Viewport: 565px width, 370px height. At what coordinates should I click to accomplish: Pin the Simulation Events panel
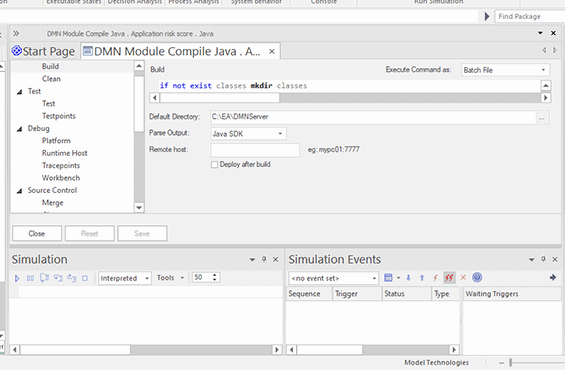[x=543, y=259]
